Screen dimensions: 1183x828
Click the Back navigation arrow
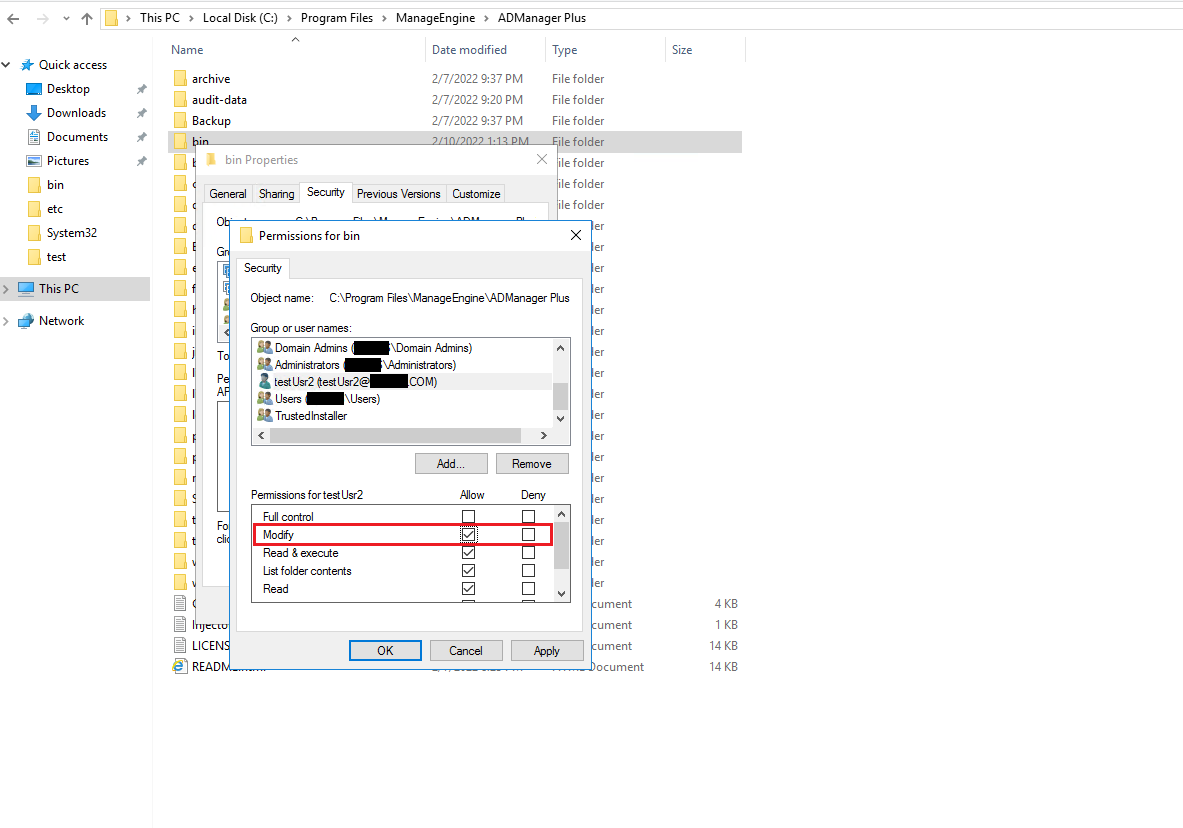[x=13, y=19]
